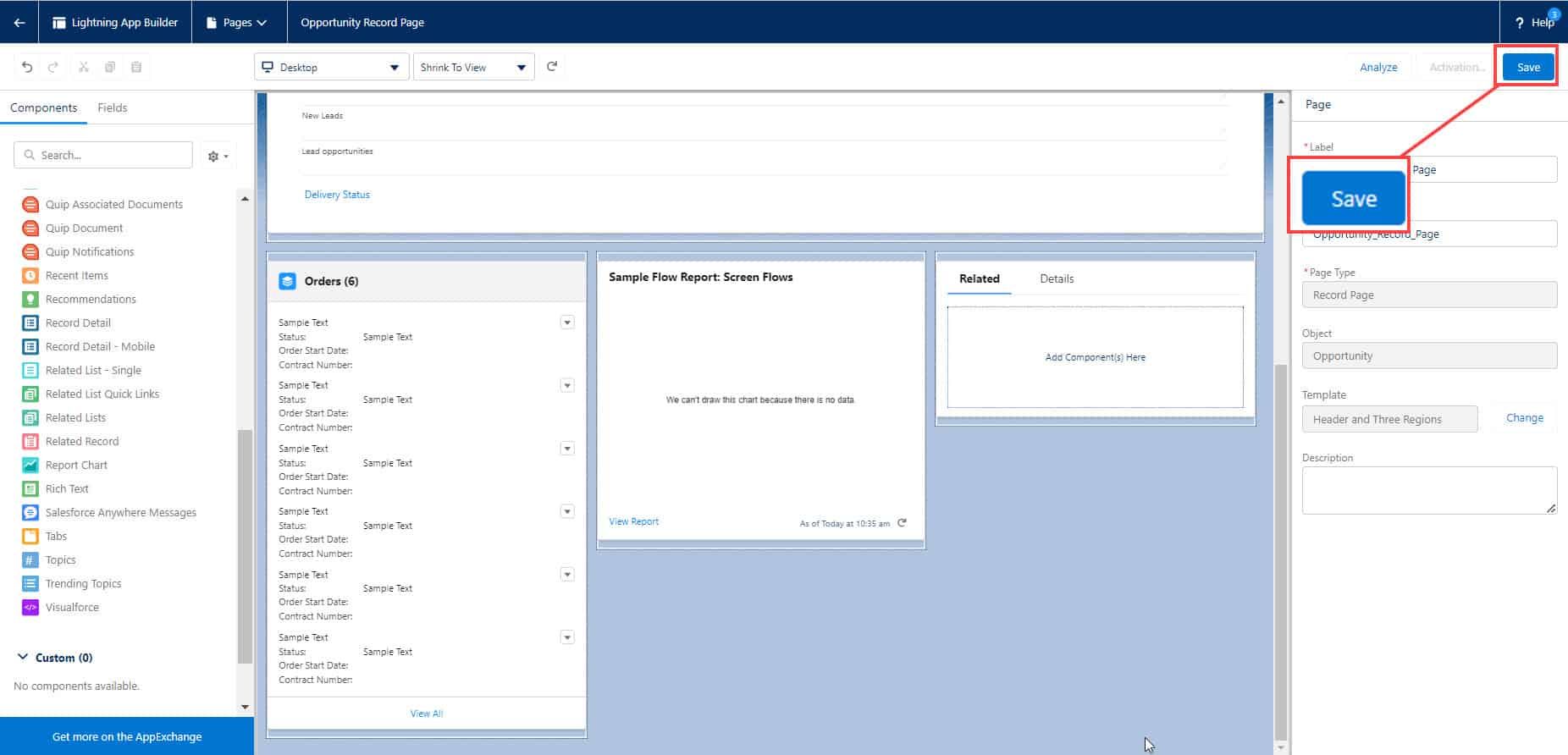Click the refresh canvas icon

552,66
